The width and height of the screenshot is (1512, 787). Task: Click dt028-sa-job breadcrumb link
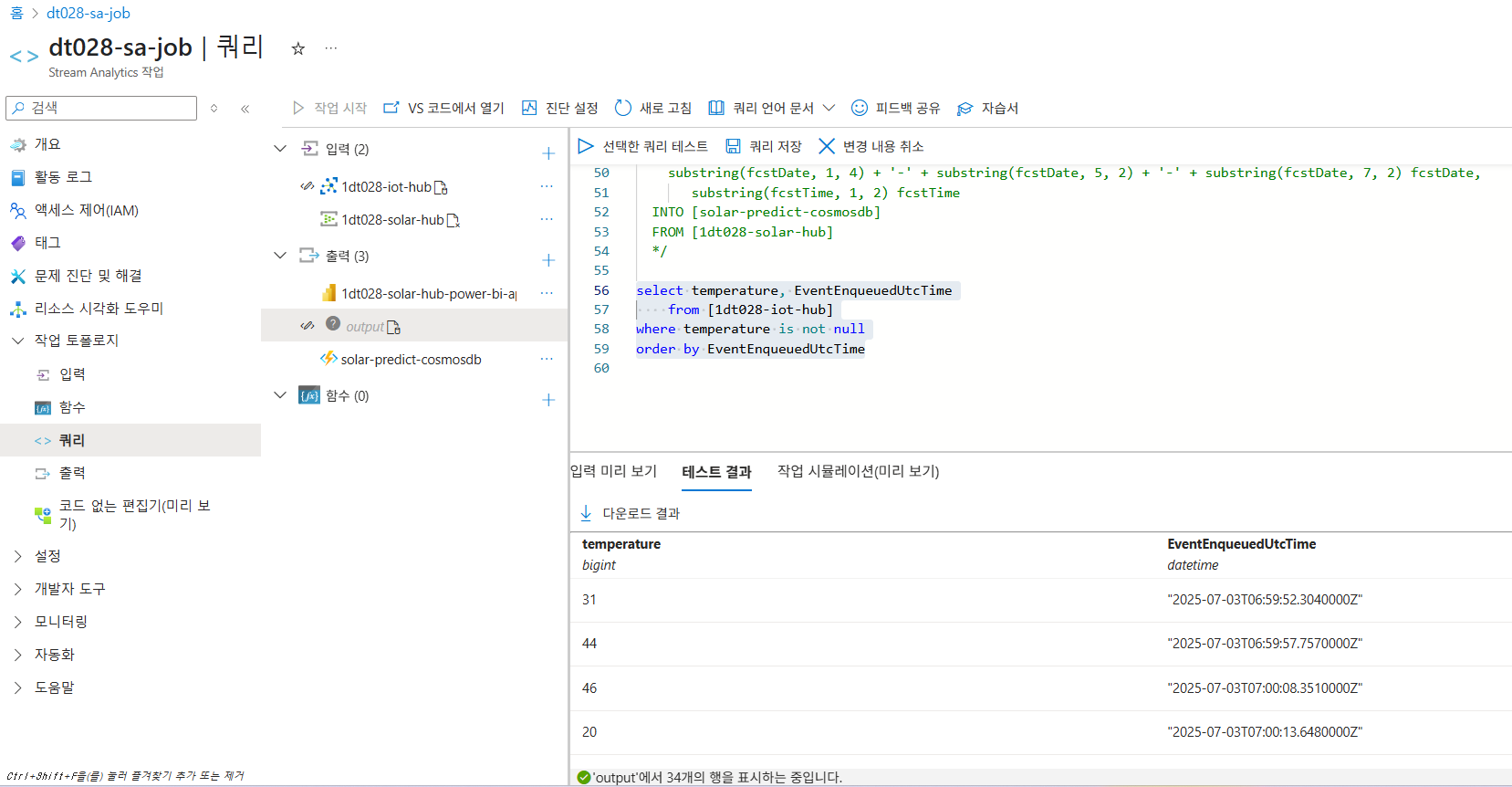[x=89, y=13]
